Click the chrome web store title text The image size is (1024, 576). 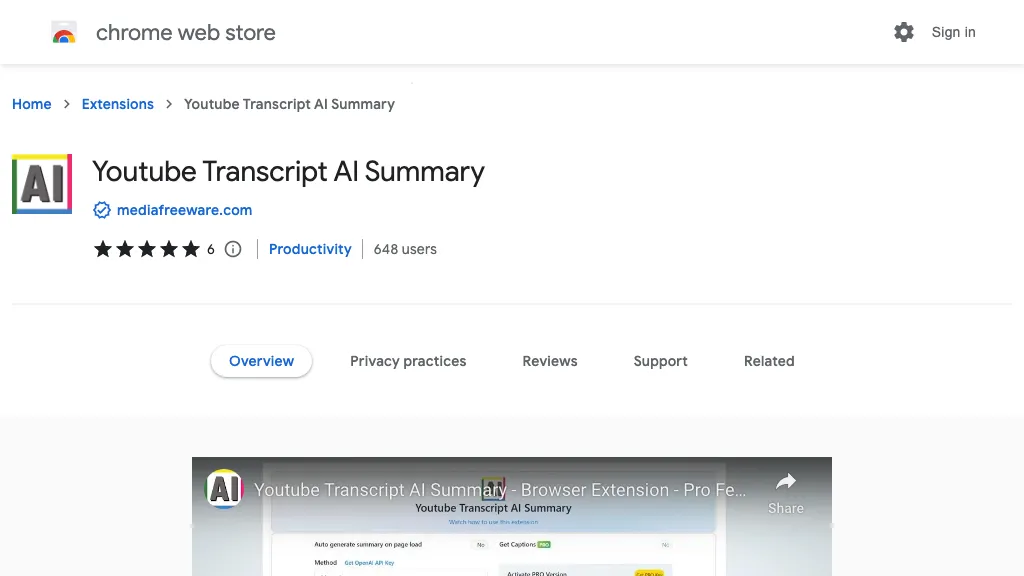point(185,33)
